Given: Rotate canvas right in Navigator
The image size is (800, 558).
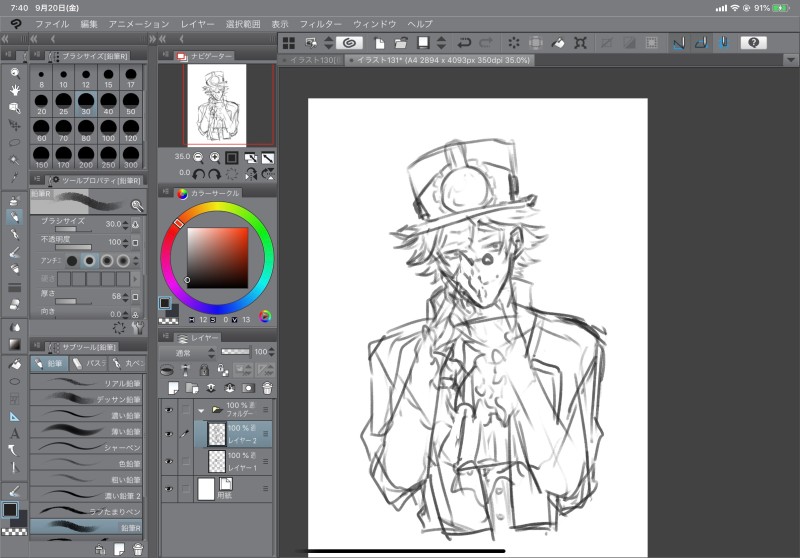Looking at the screenshot, I should [x=215, y=174].
